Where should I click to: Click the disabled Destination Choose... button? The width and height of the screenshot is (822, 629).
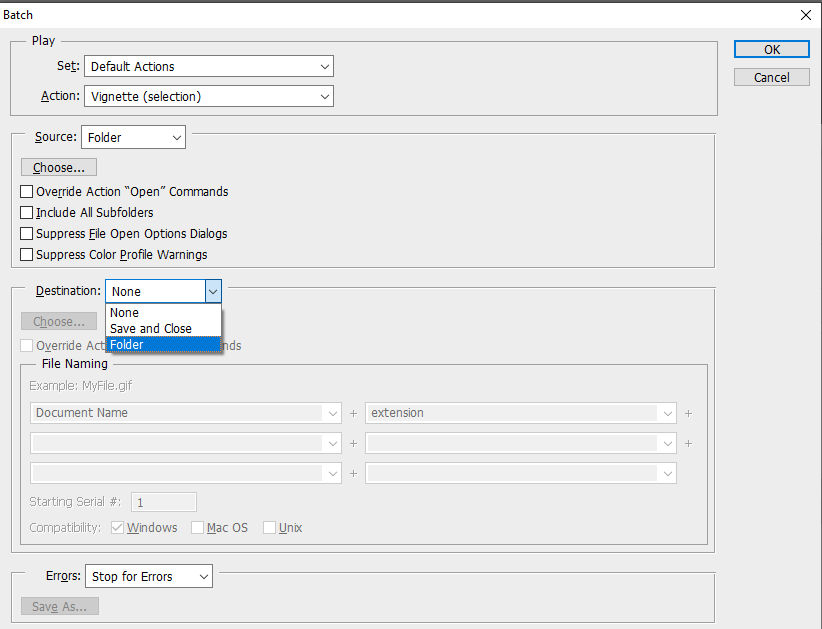(x=59, y=321)
